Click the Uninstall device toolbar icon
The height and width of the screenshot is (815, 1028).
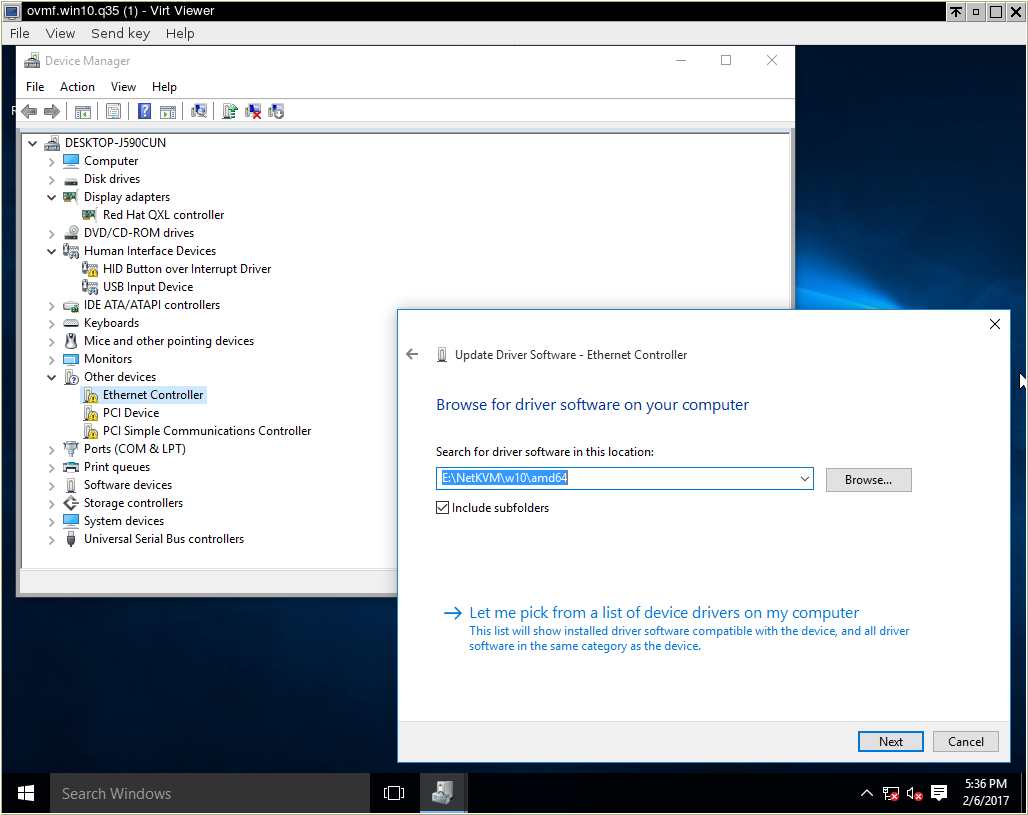253,111
